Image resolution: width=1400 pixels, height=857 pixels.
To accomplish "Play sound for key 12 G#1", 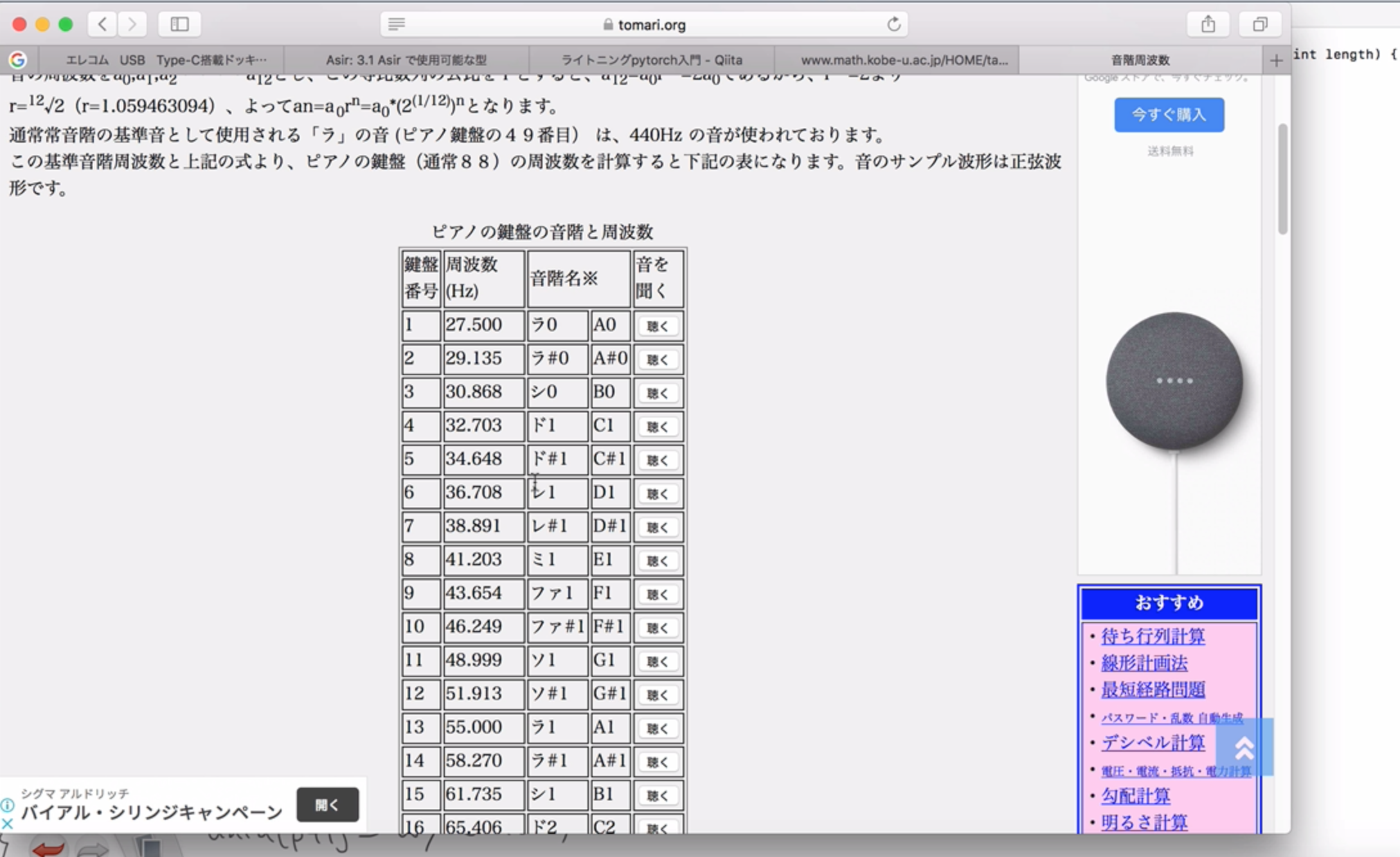I will tap(658, 694).
